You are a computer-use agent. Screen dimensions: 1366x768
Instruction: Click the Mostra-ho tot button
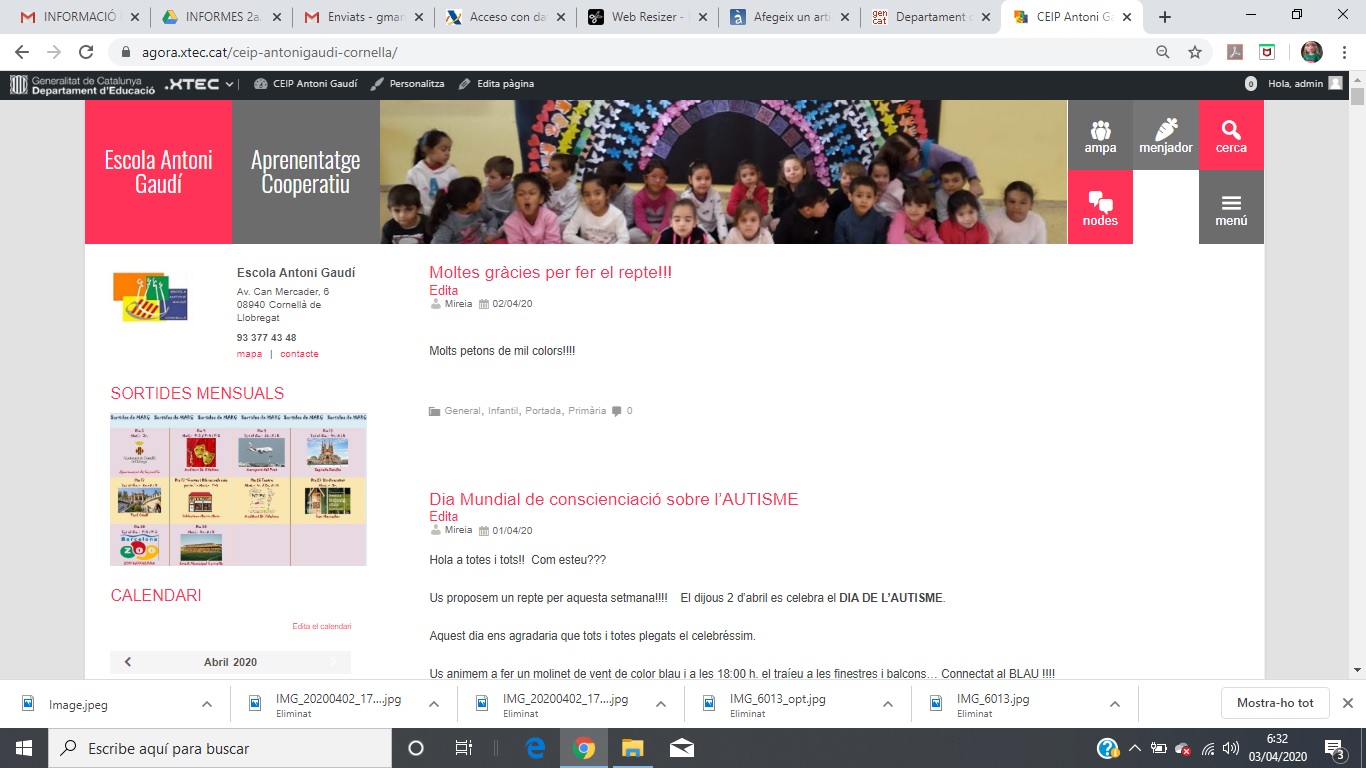pyautogui.click(x=1275, y=703)
